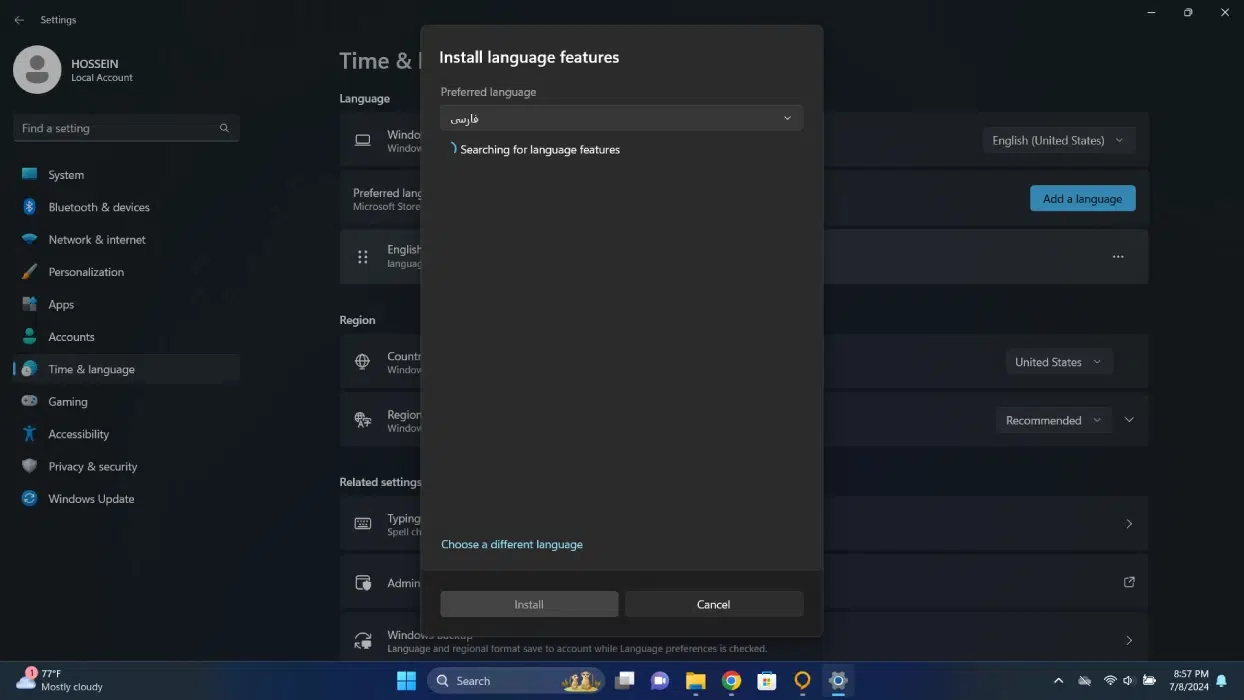Click the search magnifier in Find a setting
The height and width of the screenshot is (700, 1244).
pyautogui.click(x=224, y=128)
